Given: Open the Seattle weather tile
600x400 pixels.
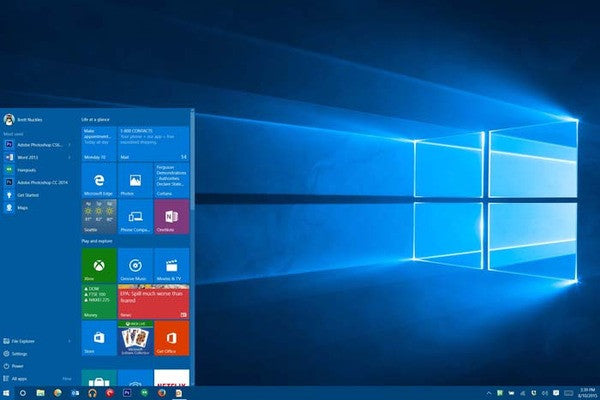Looking at the screenshot, I should click(99, 217).
